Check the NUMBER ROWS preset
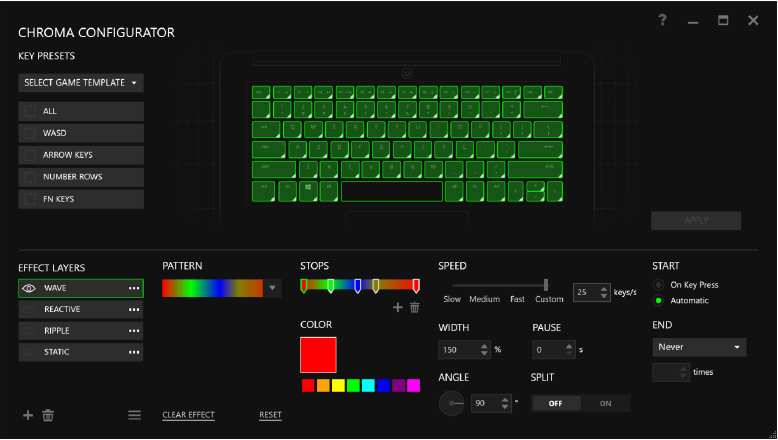The height and width of the screenshot is (440, 778). pyautogui.click(x=30, y=177)
